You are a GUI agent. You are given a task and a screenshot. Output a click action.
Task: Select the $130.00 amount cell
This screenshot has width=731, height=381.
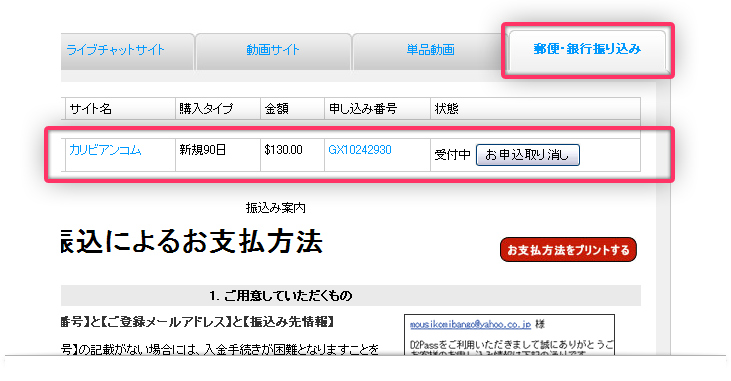(x=292, y=155)
